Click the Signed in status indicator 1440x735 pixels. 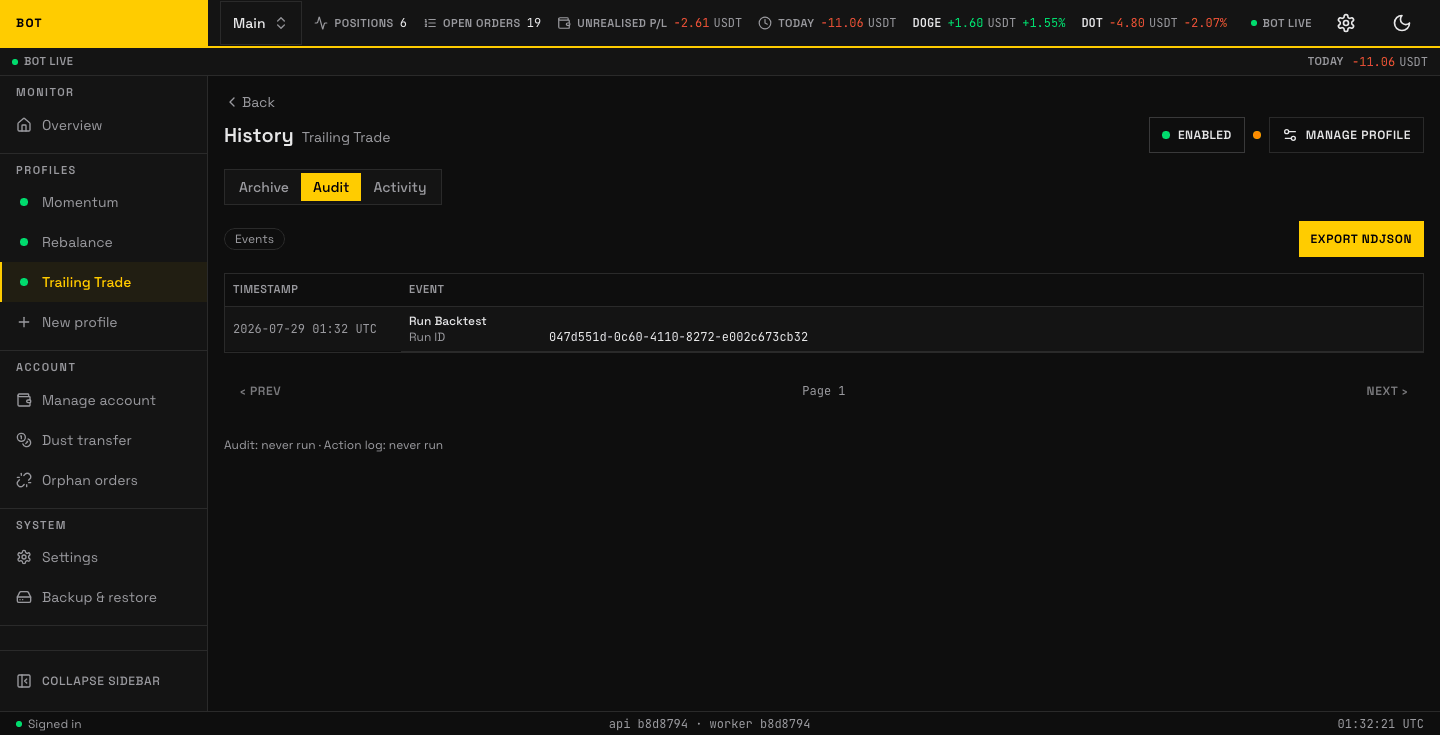[49, 724]
